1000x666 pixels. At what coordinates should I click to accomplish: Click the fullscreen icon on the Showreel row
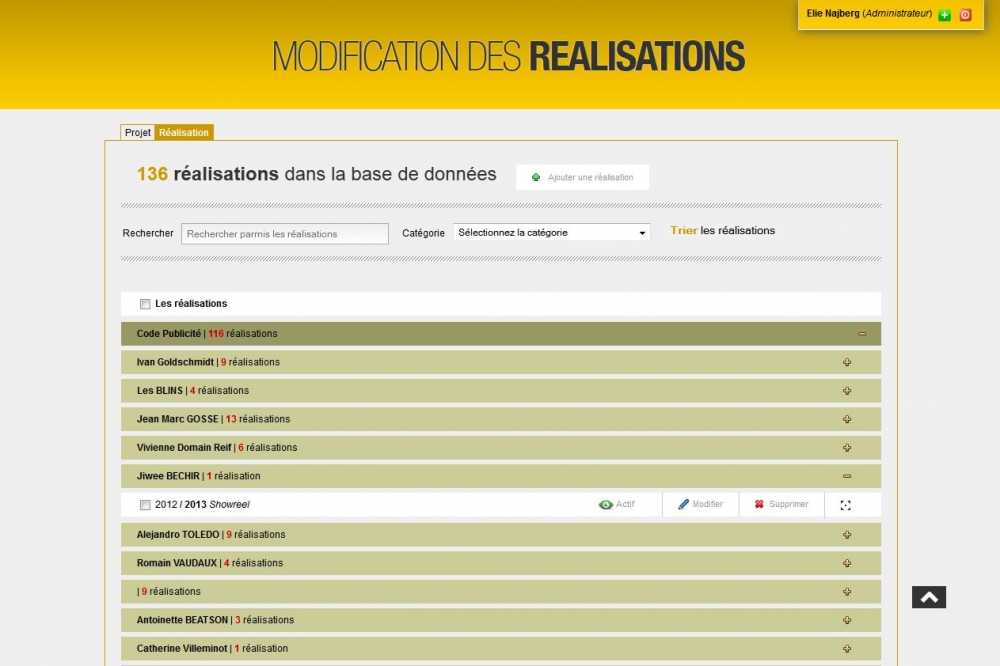pyautogui.click(x=845, y=505)
